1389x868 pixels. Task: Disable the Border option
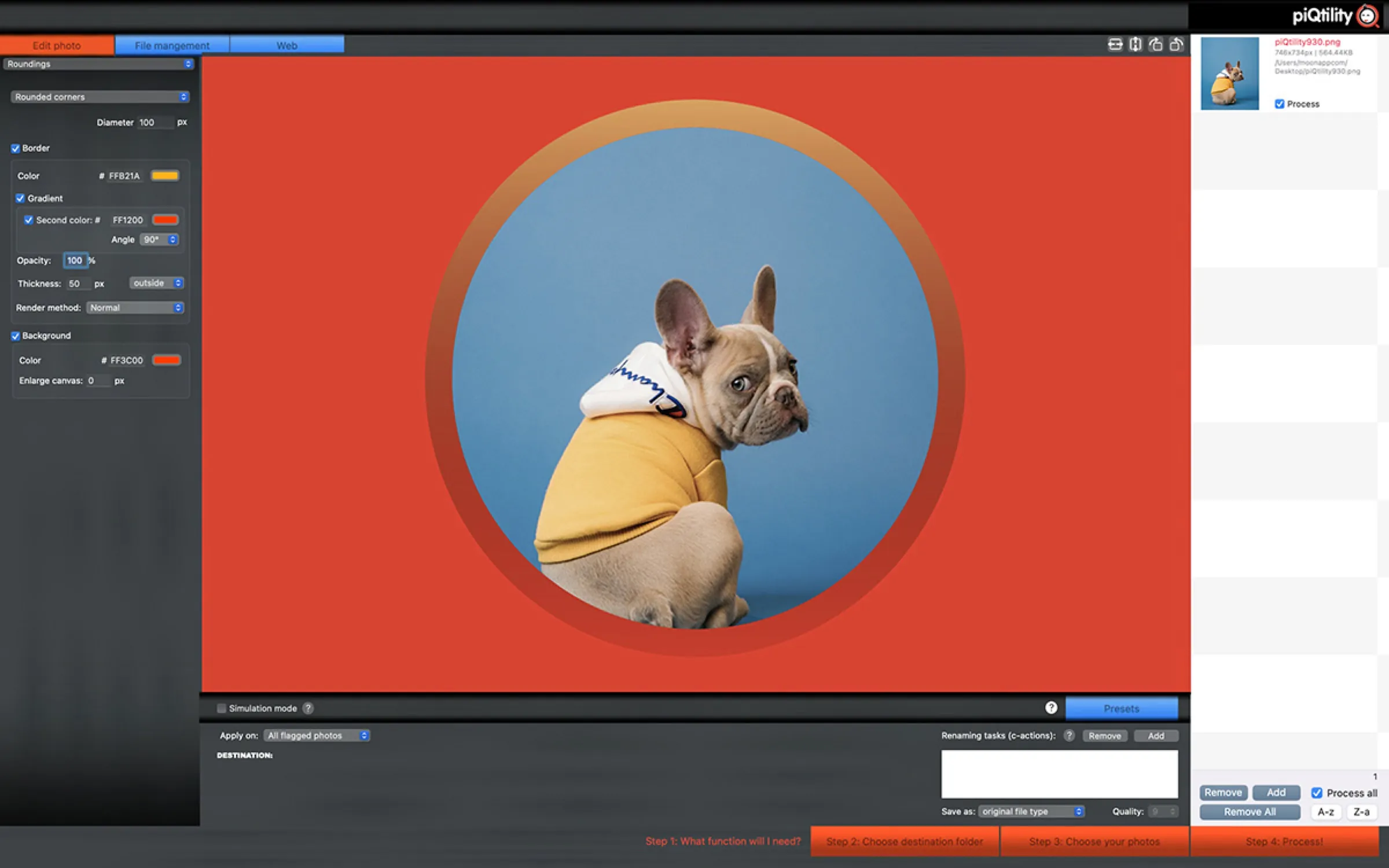click(x=16, y=148)
